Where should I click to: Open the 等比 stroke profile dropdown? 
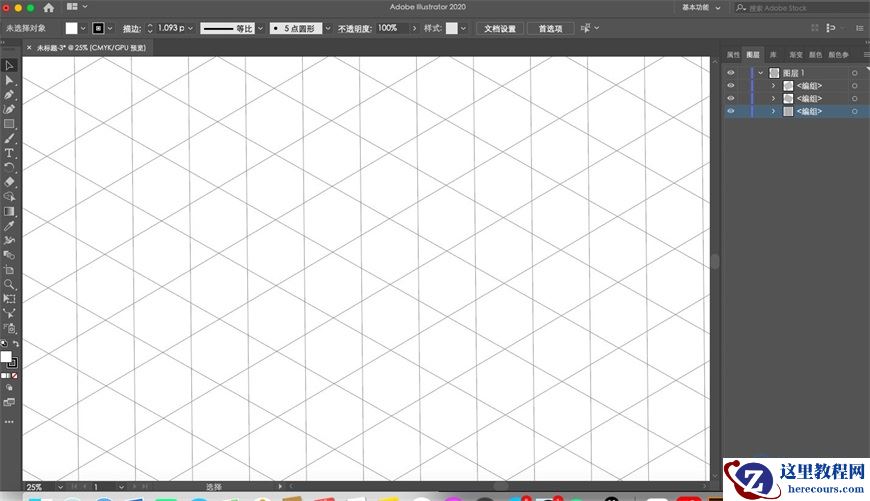click(x=260, y=28)
